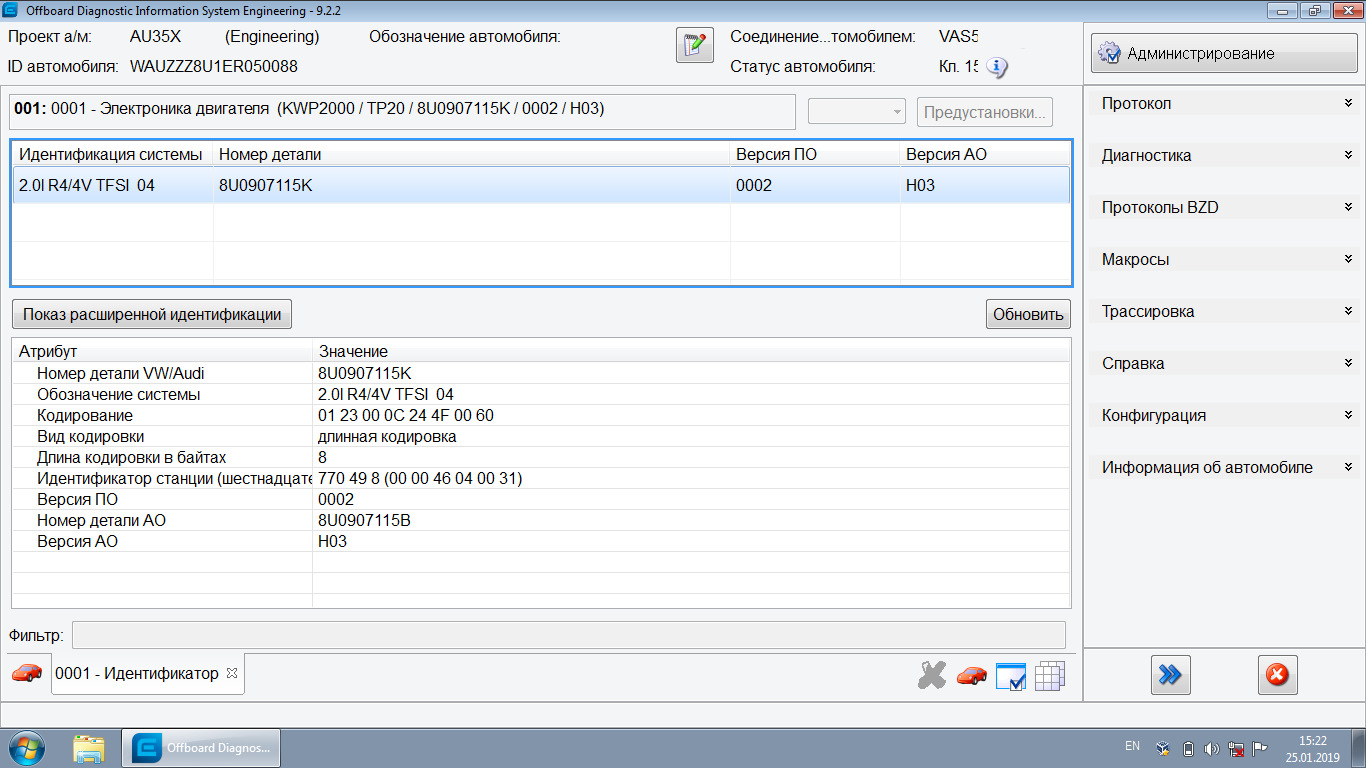This screenshot has width=1366, height=768.
Task: Select the Номер детали VW/Audi attribute row
Action: coord(541,373)
